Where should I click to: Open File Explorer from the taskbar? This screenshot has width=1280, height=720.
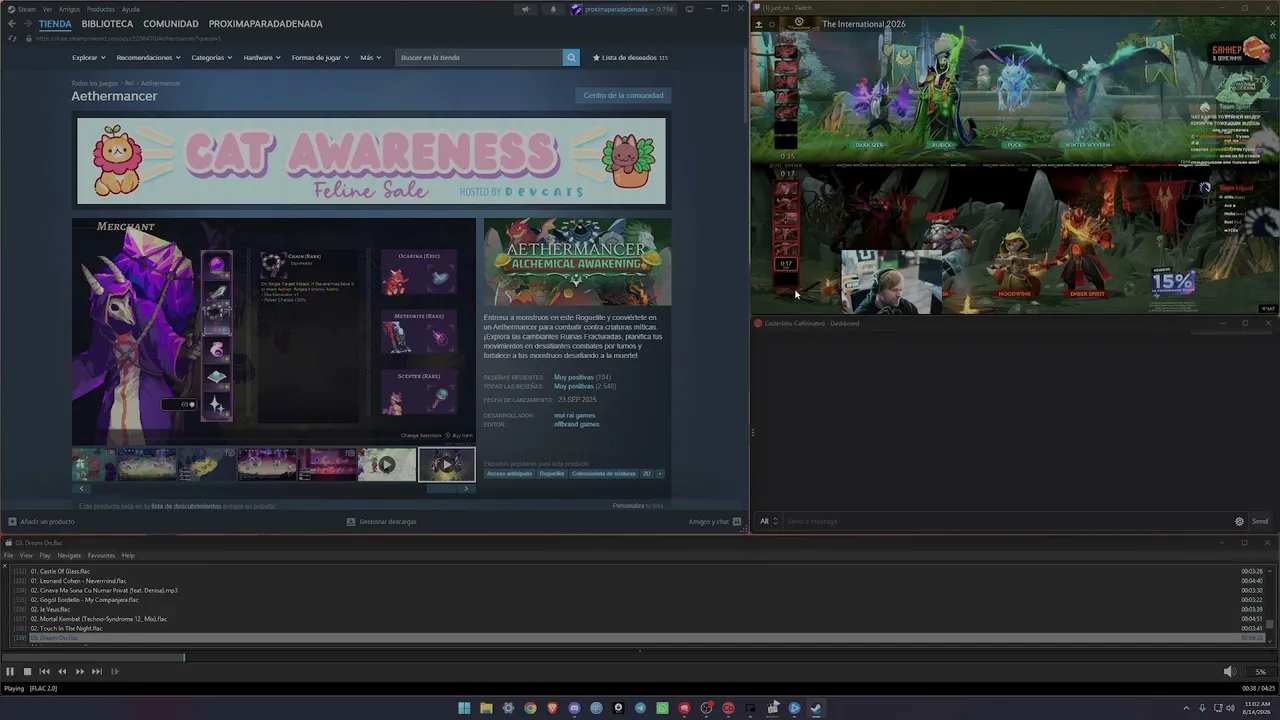(x=486, y=708)
